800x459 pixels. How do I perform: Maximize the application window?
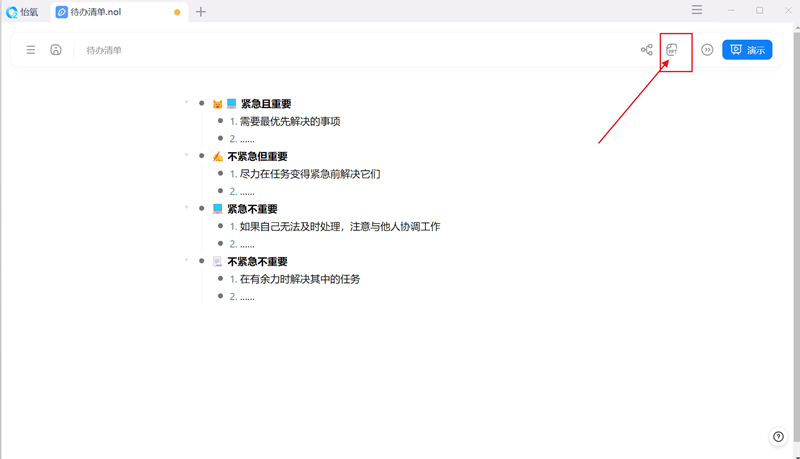[x=760, y=10]
